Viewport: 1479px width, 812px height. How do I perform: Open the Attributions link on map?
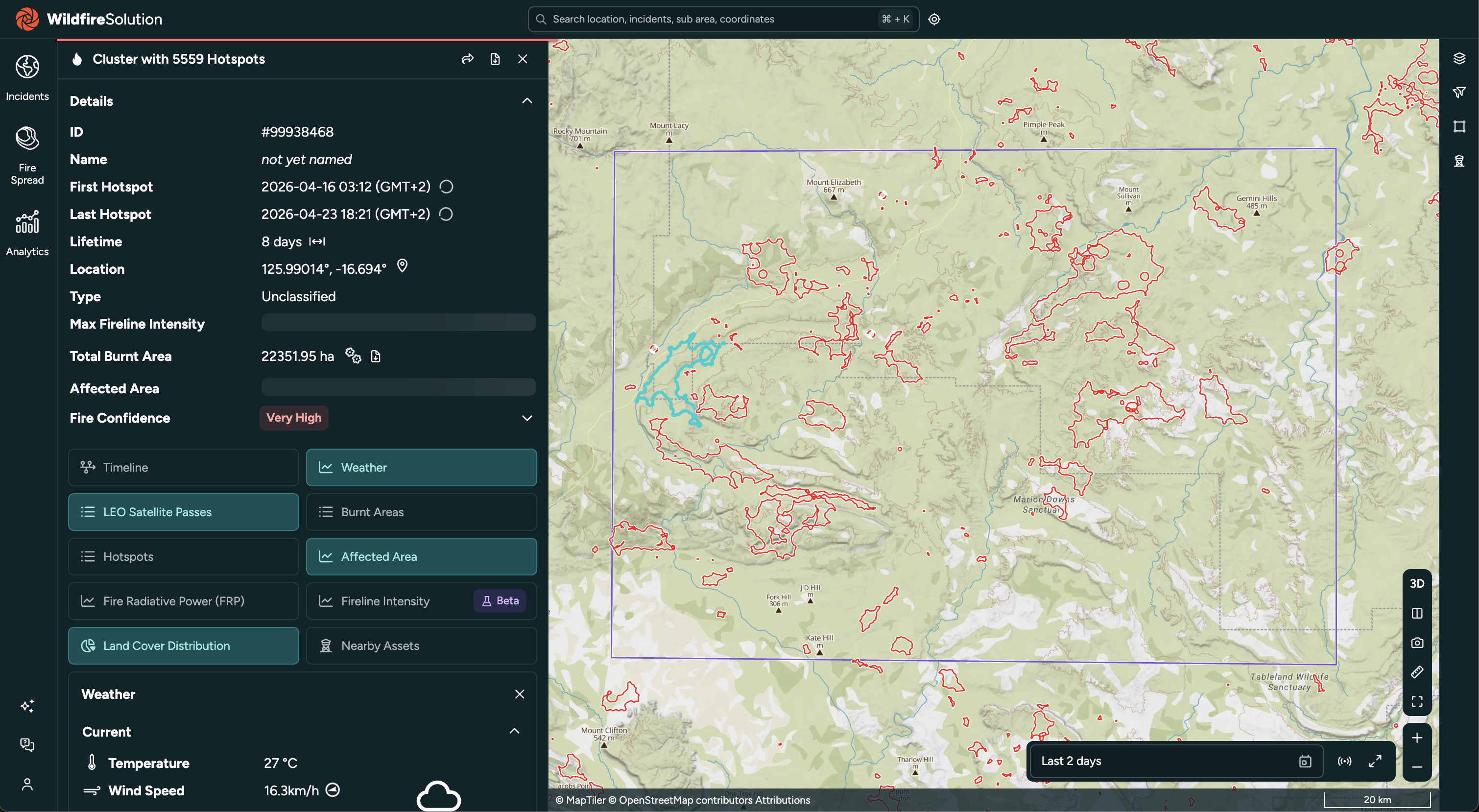[782, 800]
